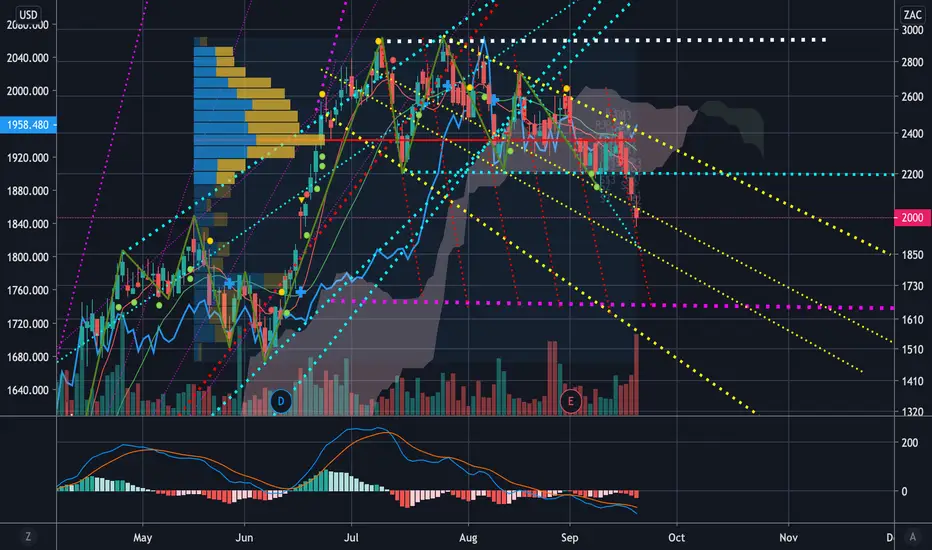Click the Jun date label
The width and height of the screenshot is (932, 550).
244,538
